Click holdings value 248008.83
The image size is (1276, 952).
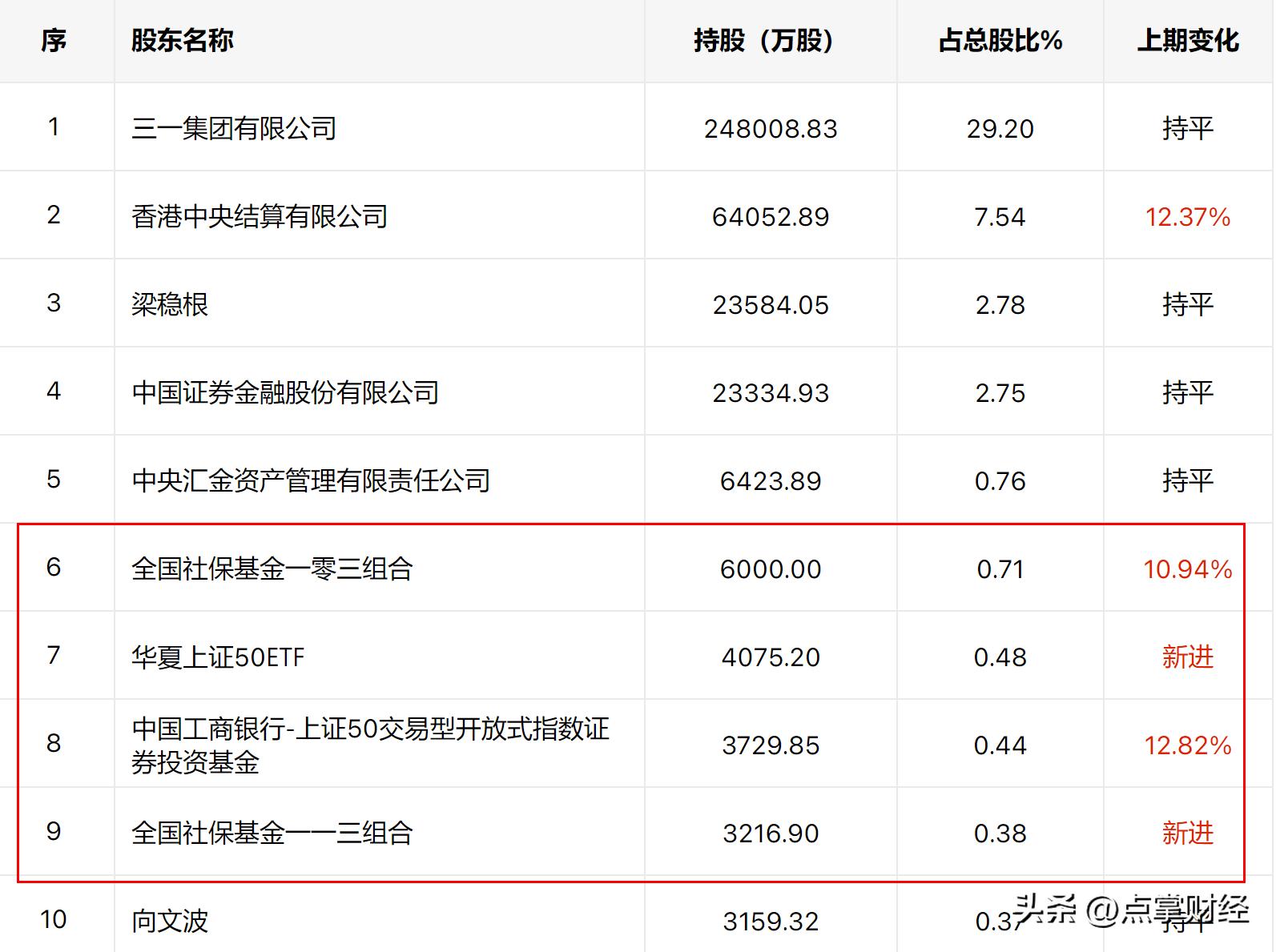[771, 129]
